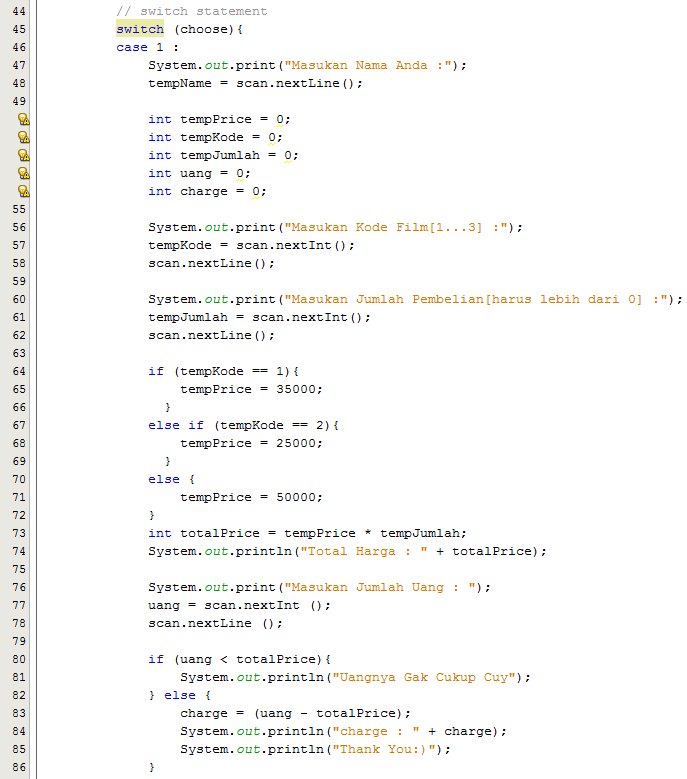Click the "// switch statement" comment
Viewport: 687px width, 779px height.
click(x=192, y=11)
